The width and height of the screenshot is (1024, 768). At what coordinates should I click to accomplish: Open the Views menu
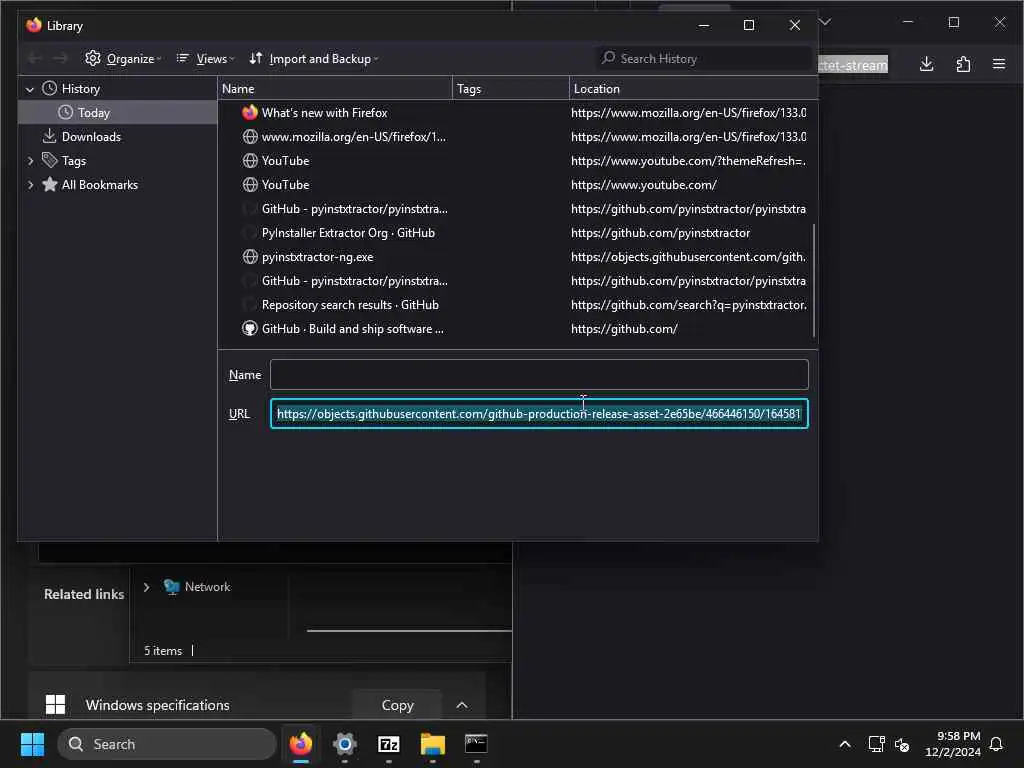(205, 59)
